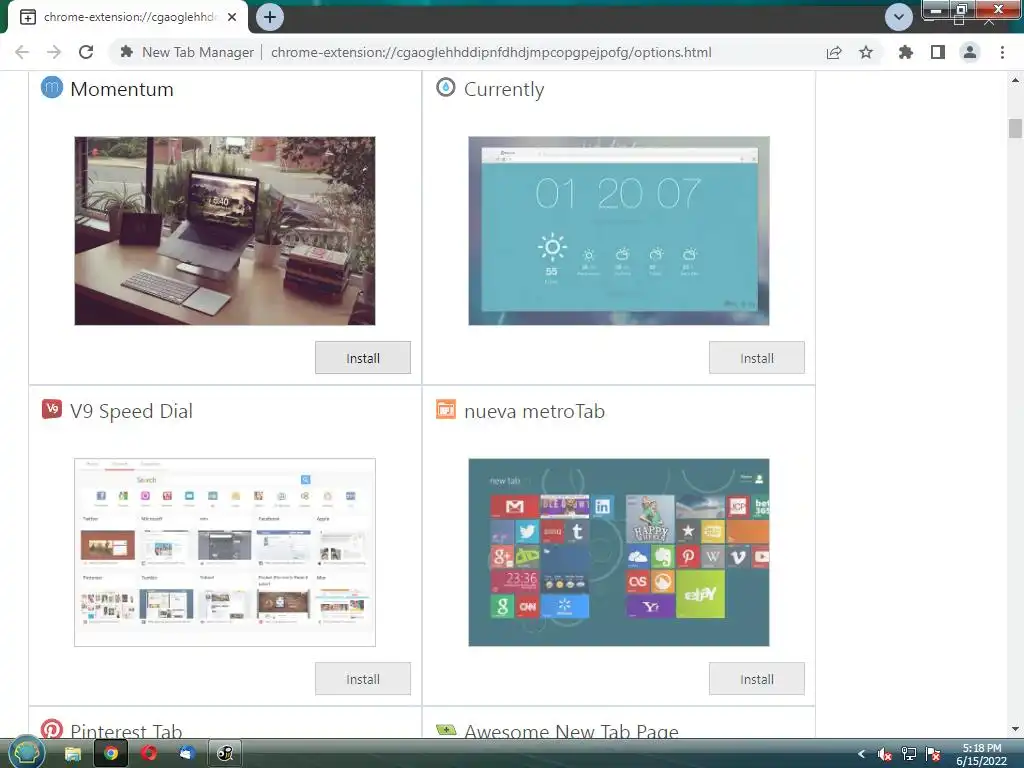The width and height of the screenshot is (1024, 768).
Task: Click the nueva metroTab heading text
Action: (534, 411)
